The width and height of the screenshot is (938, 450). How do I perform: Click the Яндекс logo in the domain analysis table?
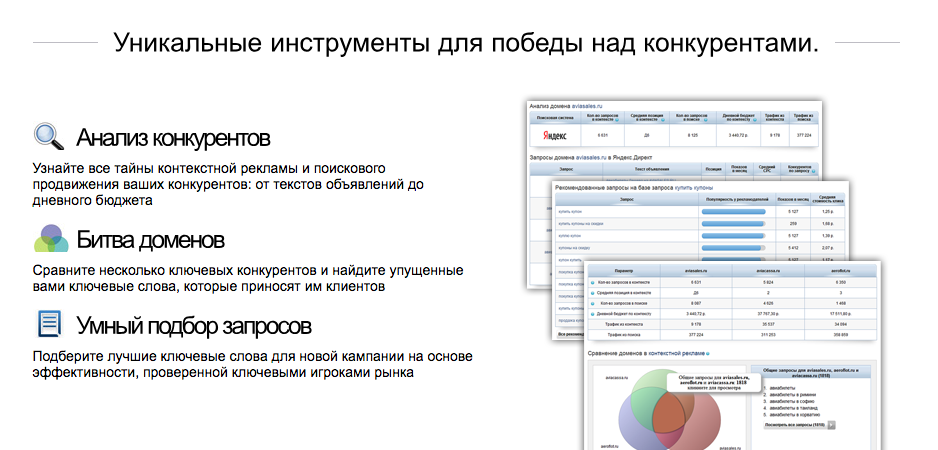click(x=555, y=136)
